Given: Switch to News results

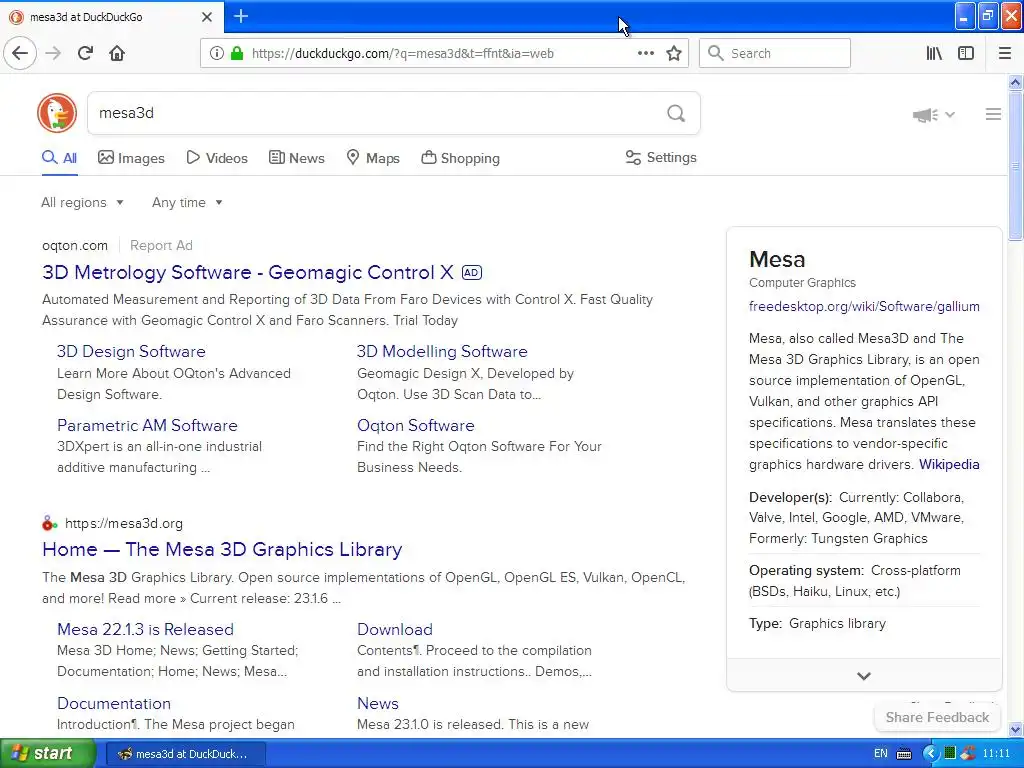Looking at the screenshot, I should tap(296, 158).
